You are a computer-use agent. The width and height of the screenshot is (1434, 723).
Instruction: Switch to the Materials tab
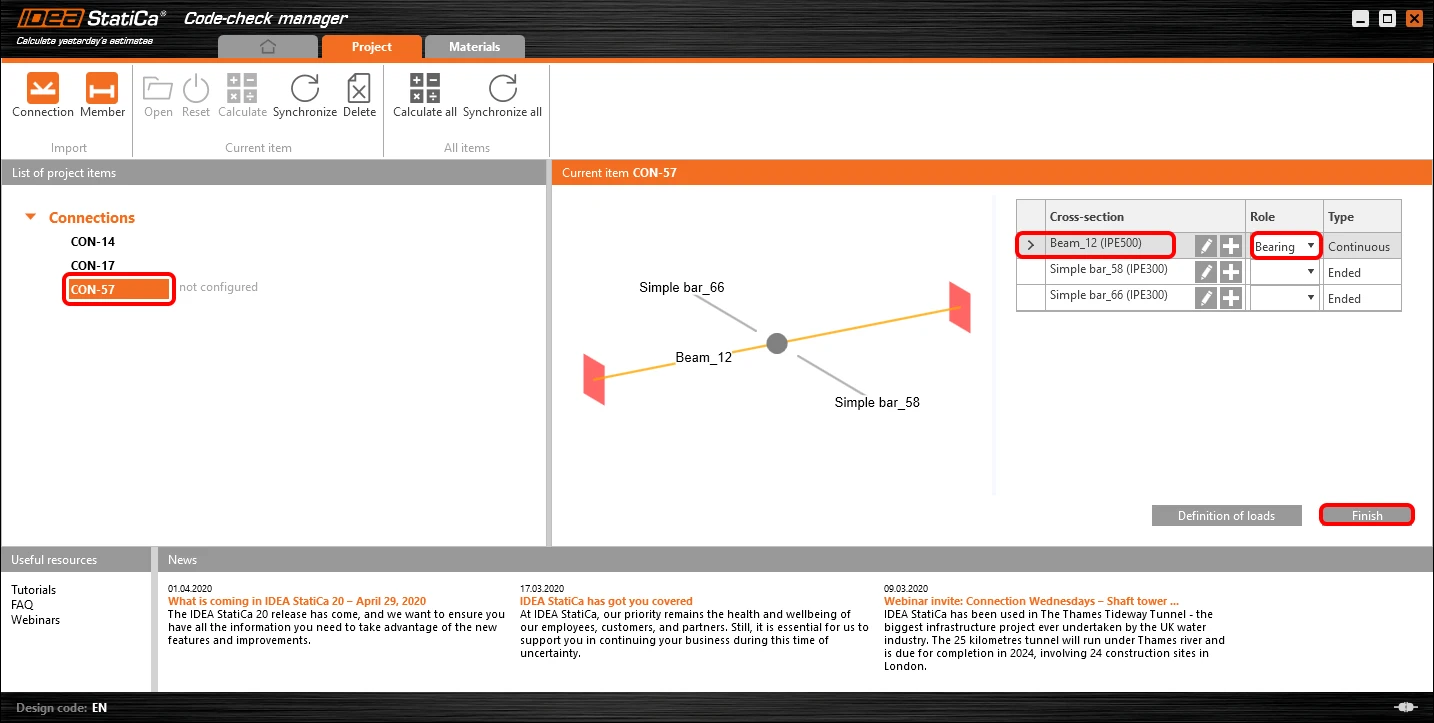click(x=474, y=47)
